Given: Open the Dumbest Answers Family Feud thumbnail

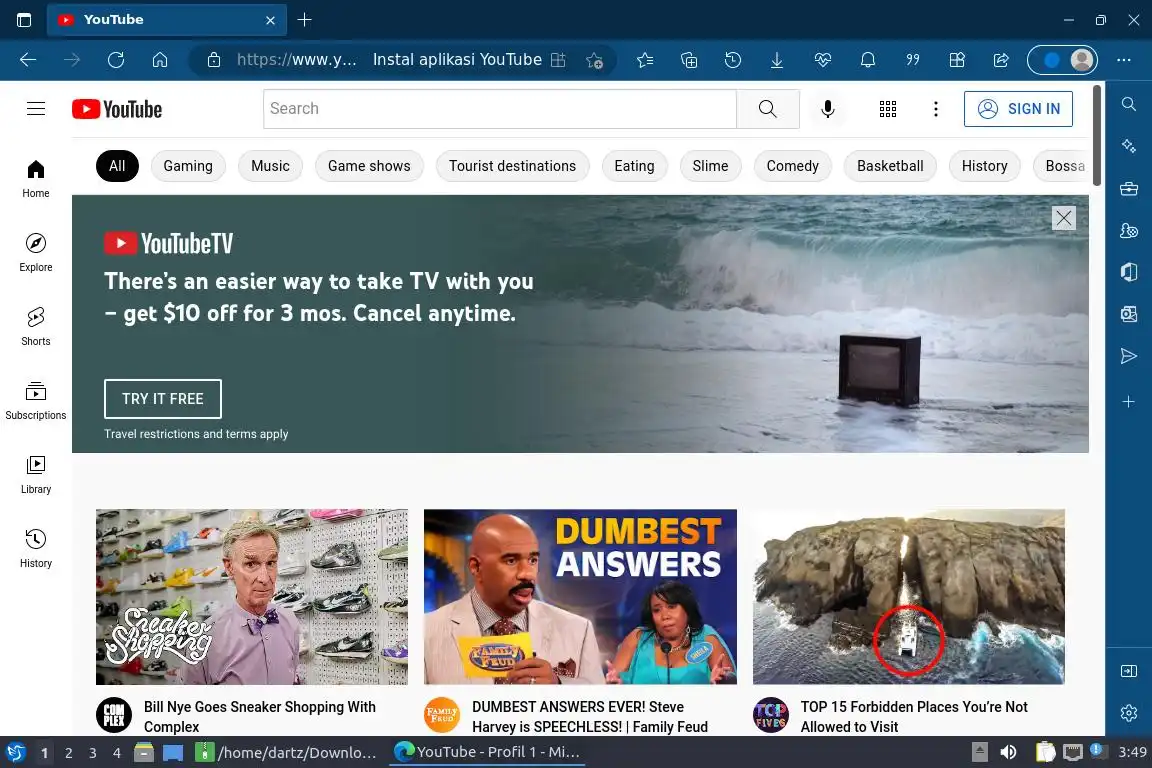Looking at the screenshot, I should [x=580, y=597].
